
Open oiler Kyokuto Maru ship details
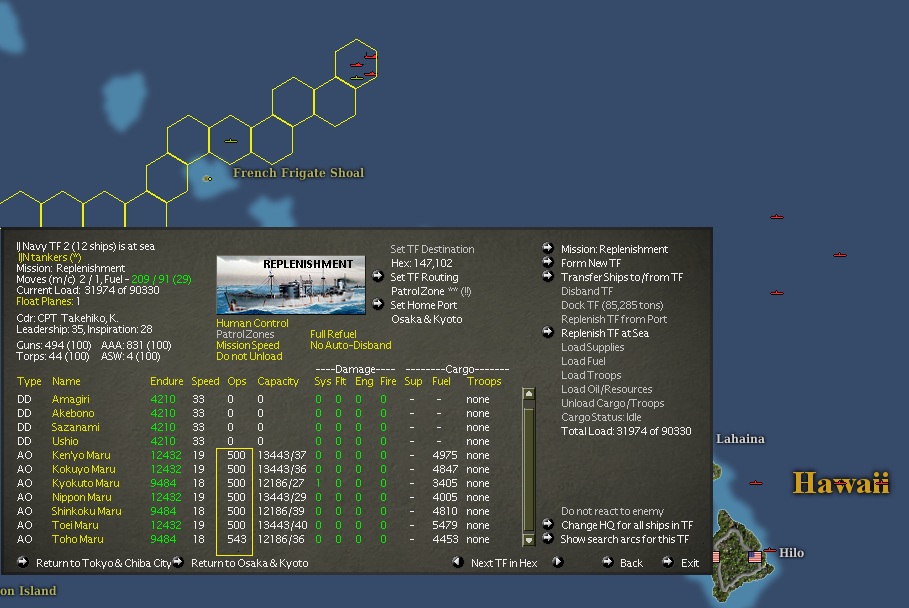click(x=86, y=483)
